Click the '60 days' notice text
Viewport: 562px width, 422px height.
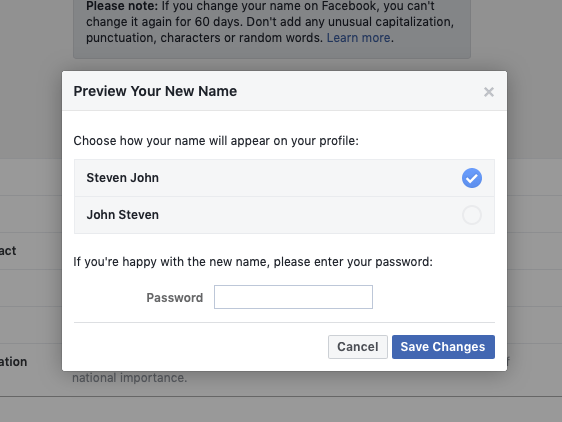click(219, 22)
